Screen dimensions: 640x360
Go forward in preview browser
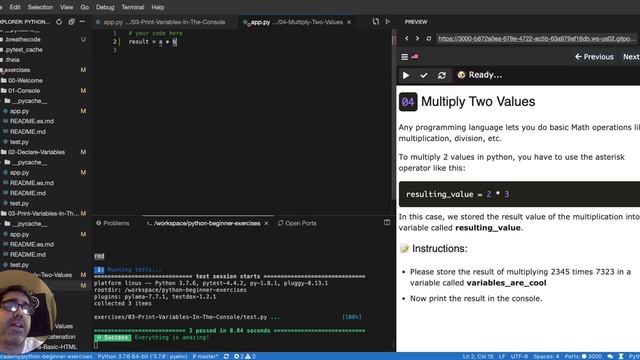pyautogui.click(x=417, y=38)
